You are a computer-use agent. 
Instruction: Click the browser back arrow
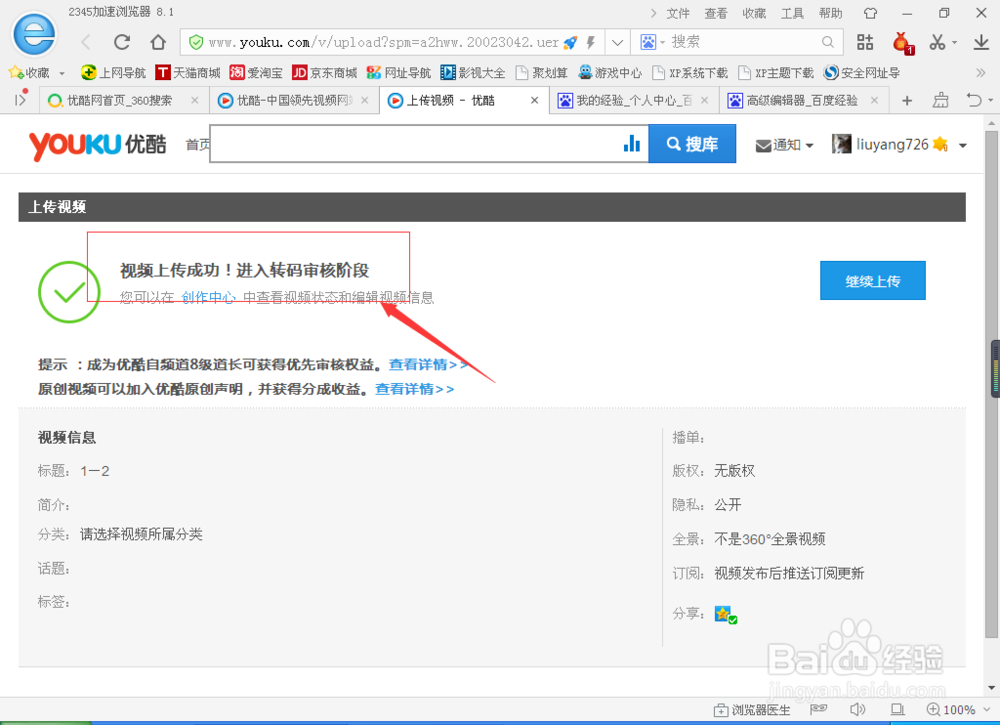(86, 42)
